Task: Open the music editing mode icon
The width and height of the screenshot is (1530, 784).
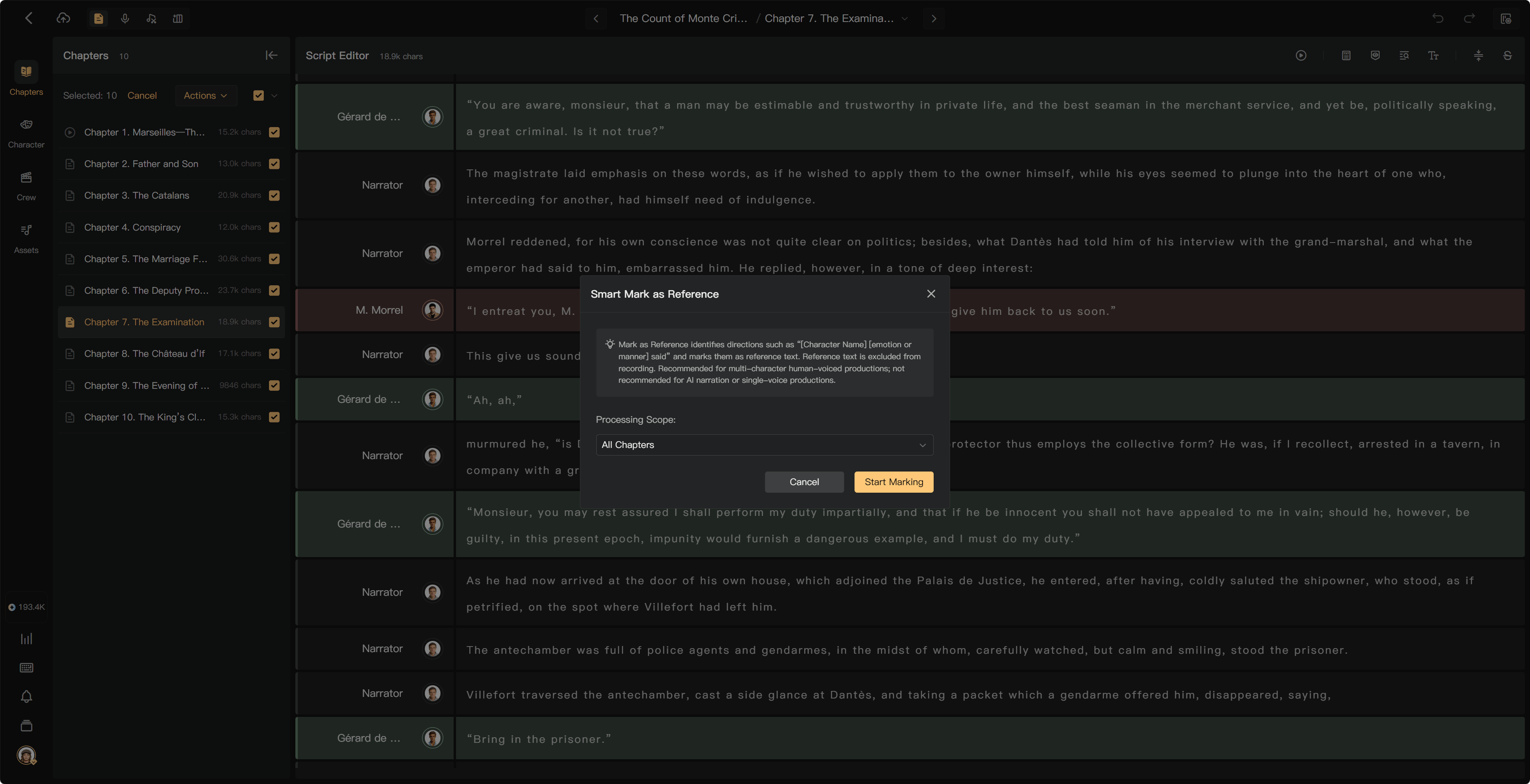Action: click(x=151, y=18)
